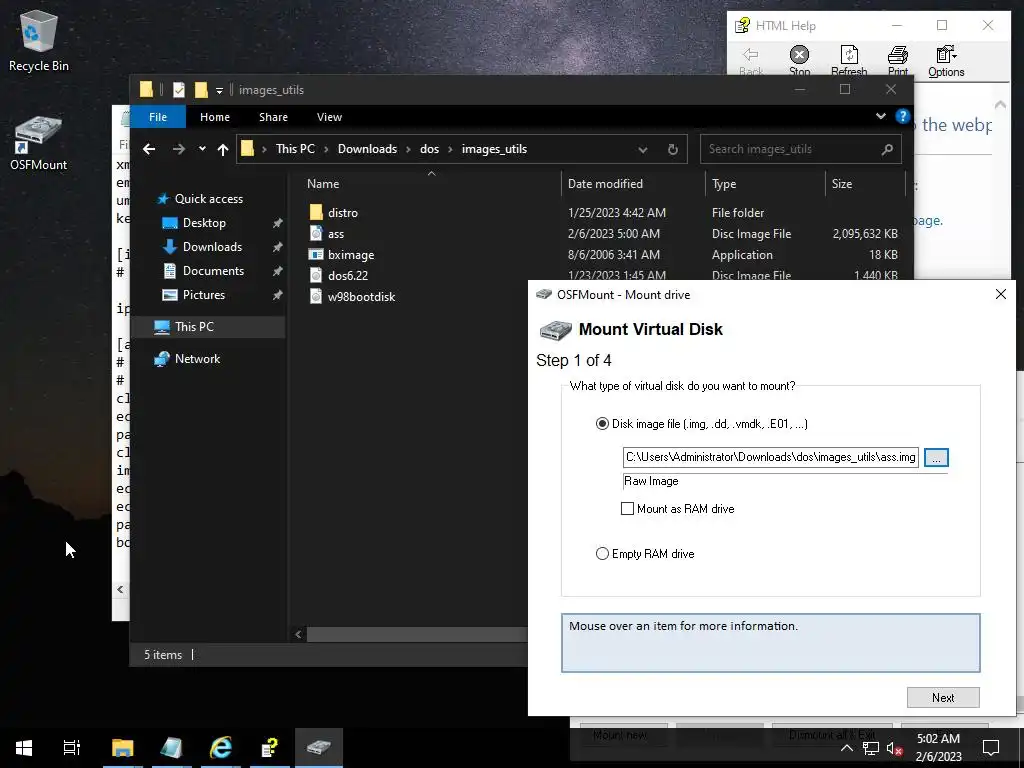Select the distro folder
Viewport: 1024px width, 768px height.
pyautogui.click(x=343, y=212)
